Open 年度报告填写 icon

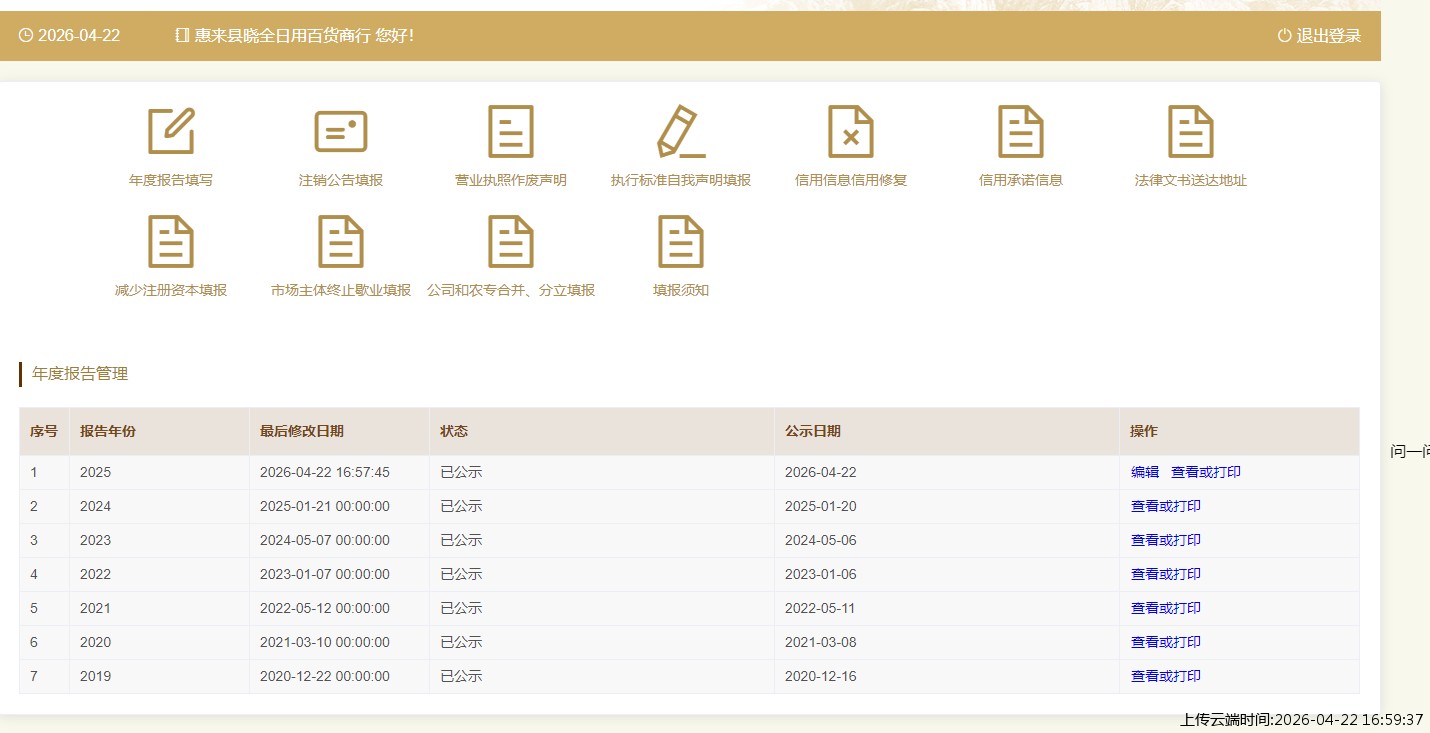click(x=171, y=132)
